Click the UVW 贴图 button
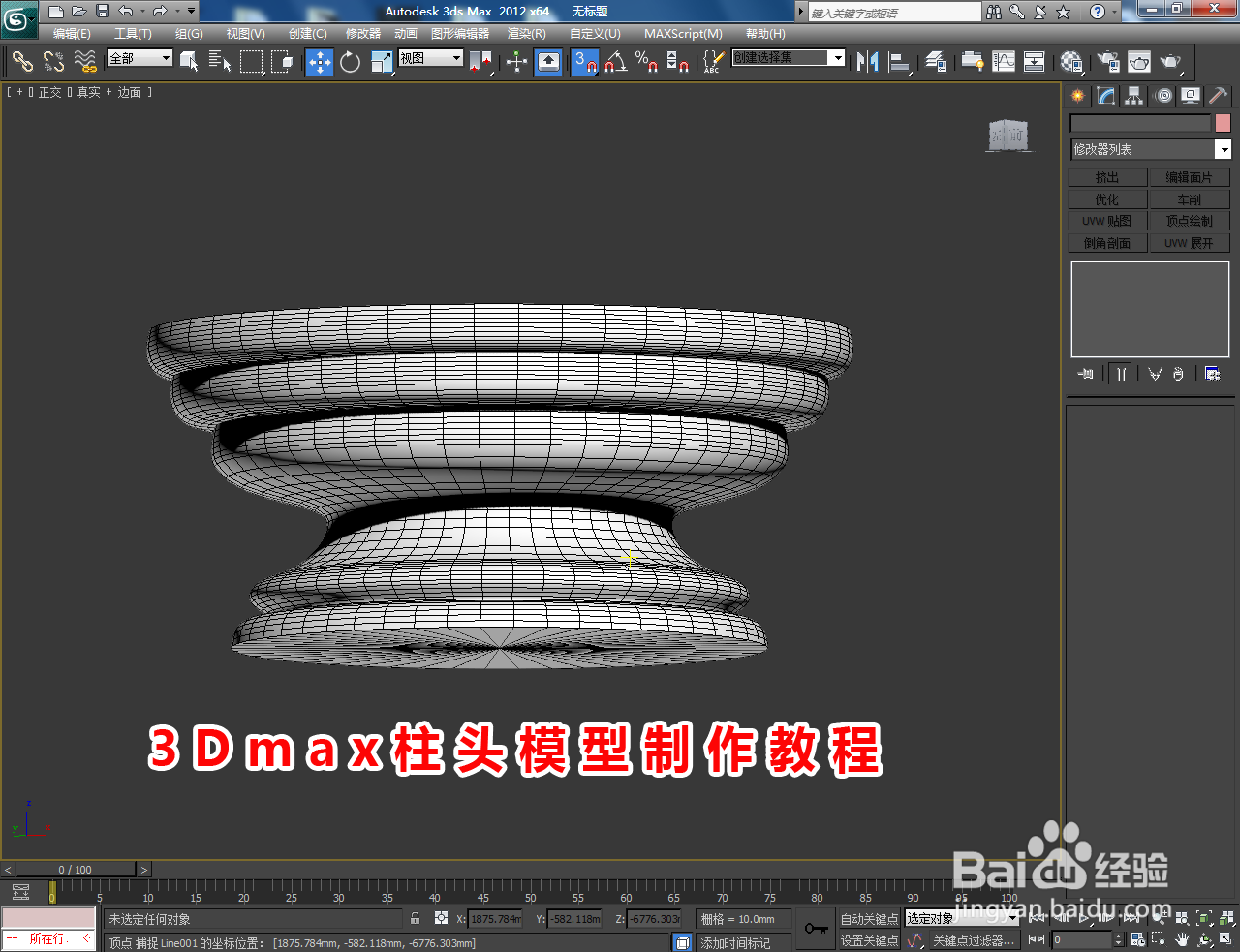The height and width of the screenshot is (952, 1240). point(1106,220)
